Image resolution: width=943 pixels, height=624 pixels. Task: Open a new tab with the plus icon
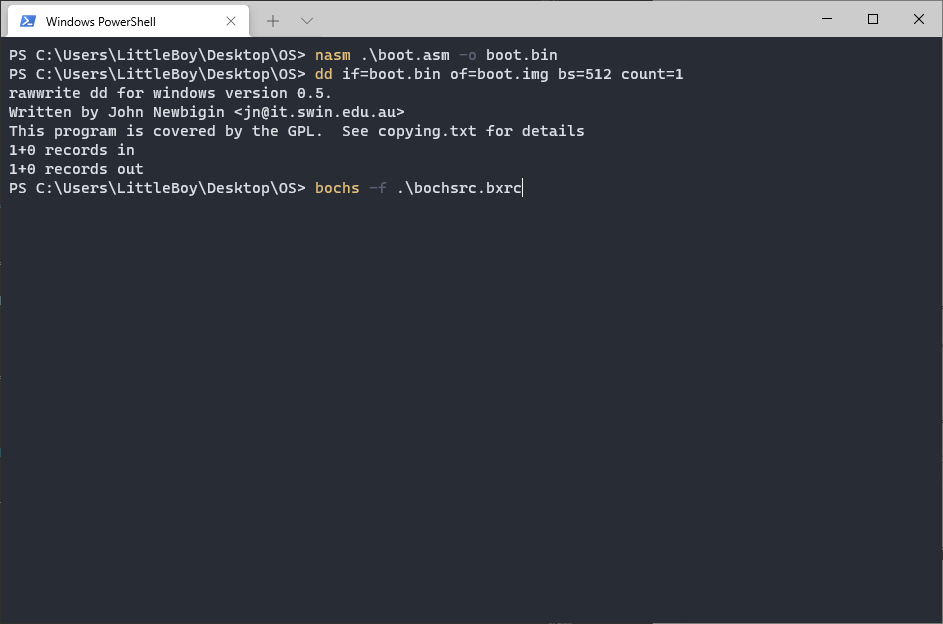pos(273,21)
